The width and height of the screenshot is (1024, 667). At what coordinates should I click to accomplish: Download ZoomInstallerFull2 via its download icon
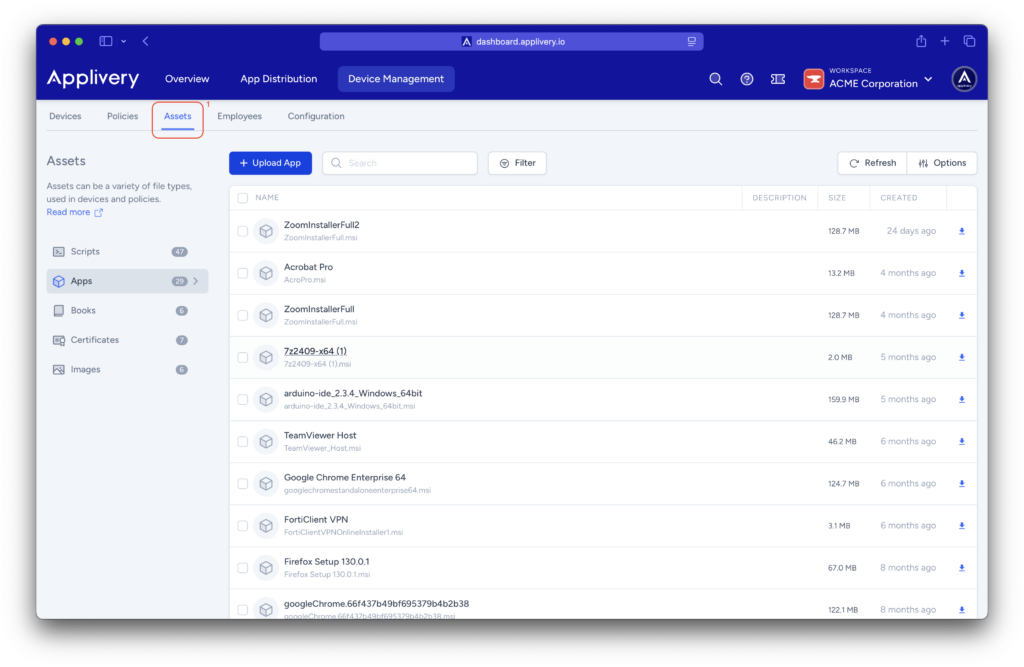pyautogui.click(x=962, y=231)
